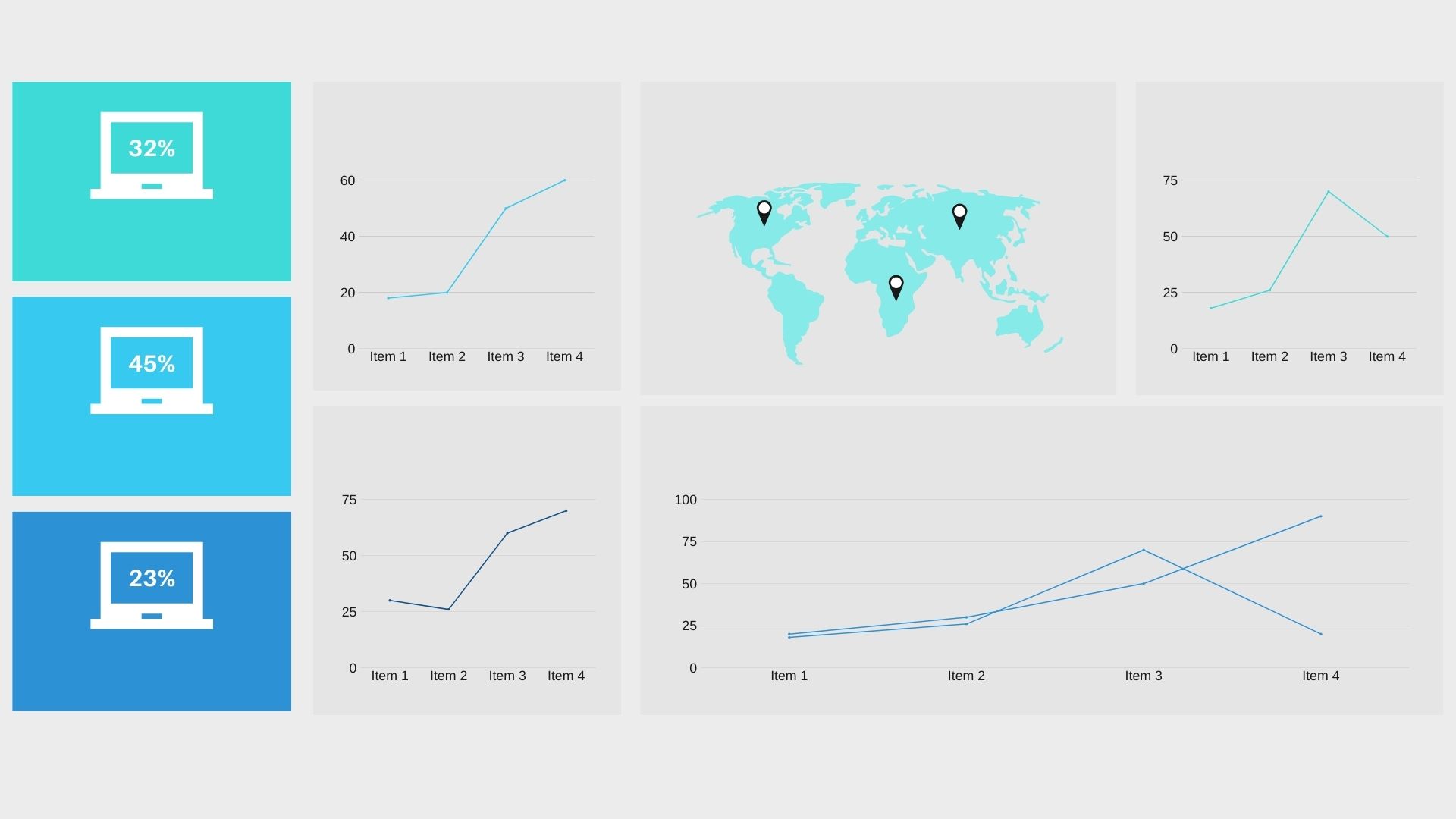Select the map pin over North America
The width and height of the screenshot is (1456, 819).
coord(764,212)
